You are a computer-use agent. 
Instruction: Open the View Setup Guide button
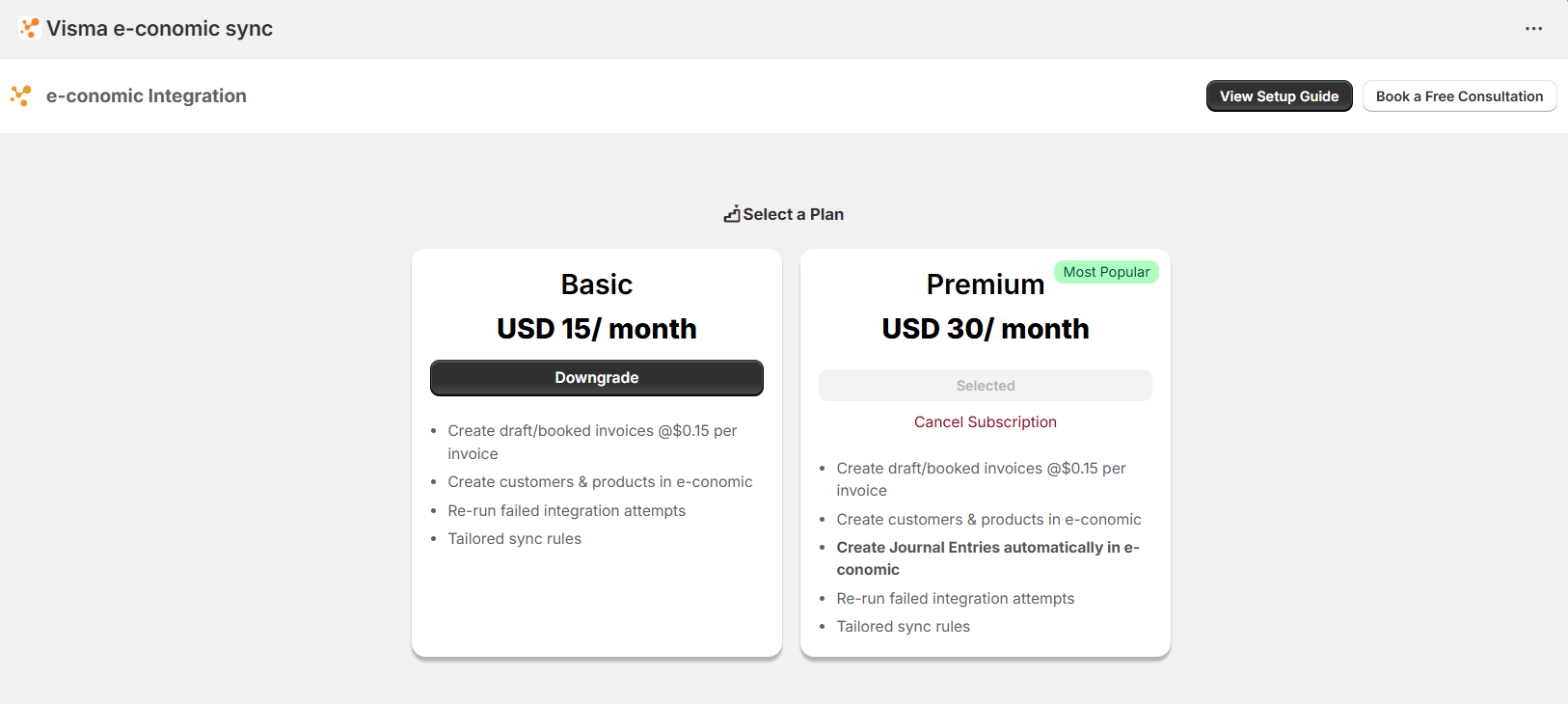pyautogui.click(x=1279, y=96)
